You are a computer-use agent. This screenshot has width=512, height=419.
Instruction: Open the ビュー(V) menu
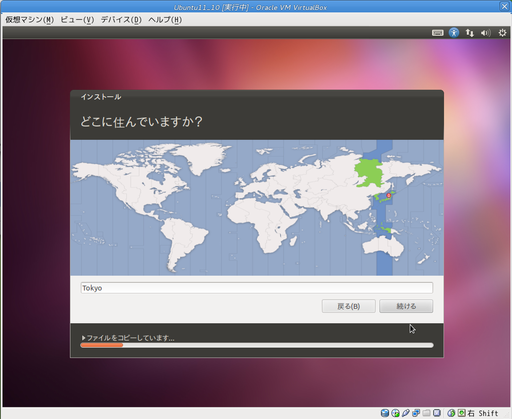(x=77, y=20)
